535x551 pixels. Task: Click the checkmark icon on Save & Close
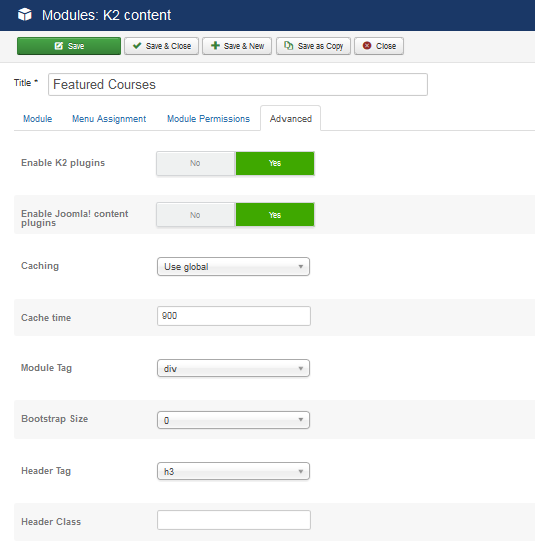click(x=137, y=46)
